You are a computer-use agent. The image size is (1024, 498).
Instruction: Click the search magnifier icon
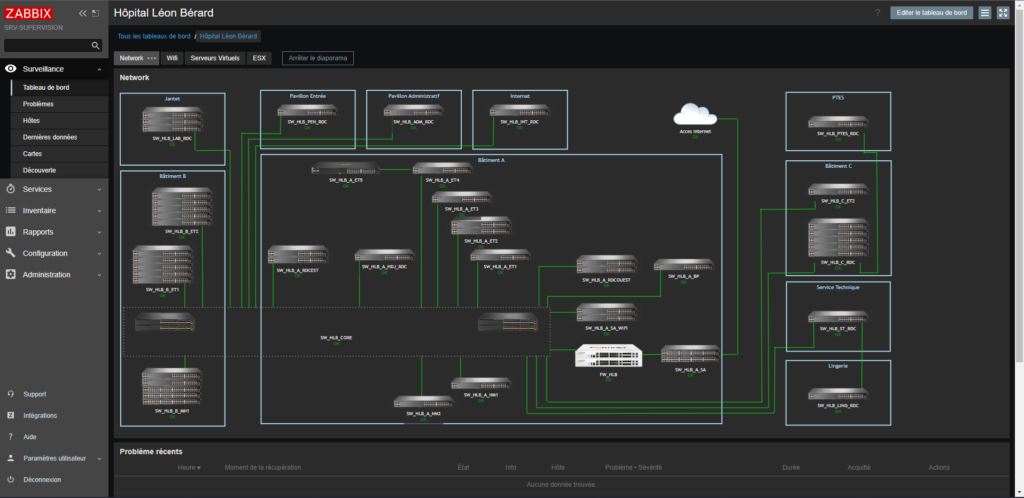click(x=96, y=46)
